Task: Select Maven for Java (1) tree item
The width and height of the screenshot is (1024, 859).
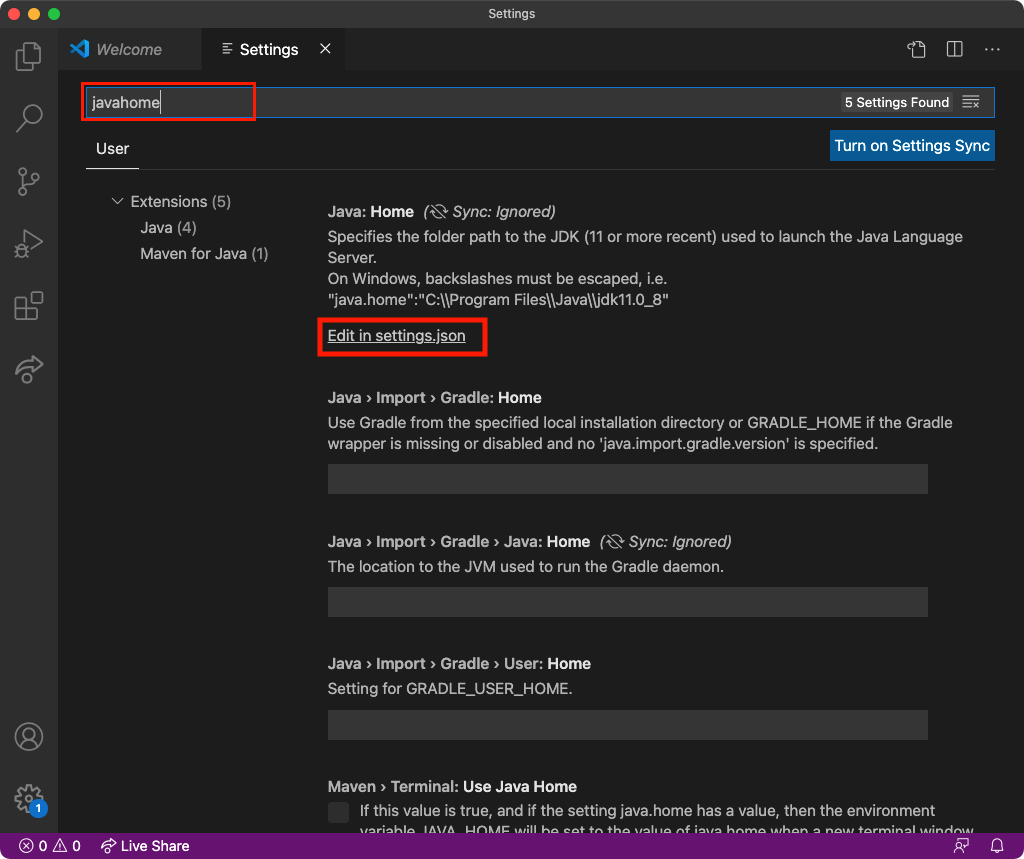Action: (204, 253)
